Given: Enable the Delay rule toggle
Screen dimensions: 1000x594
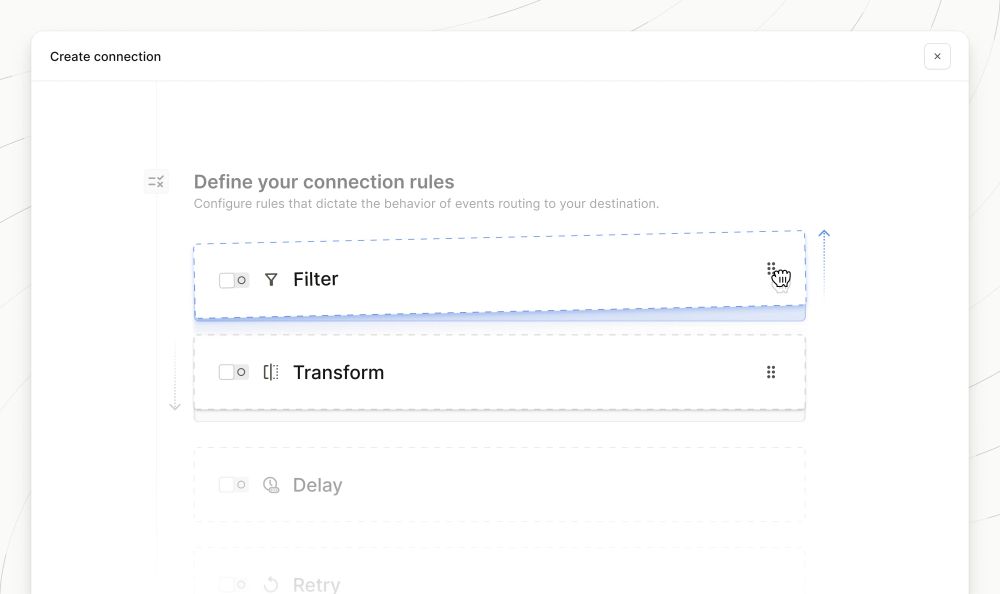Looking at the screenshot, I should point(233,485).
